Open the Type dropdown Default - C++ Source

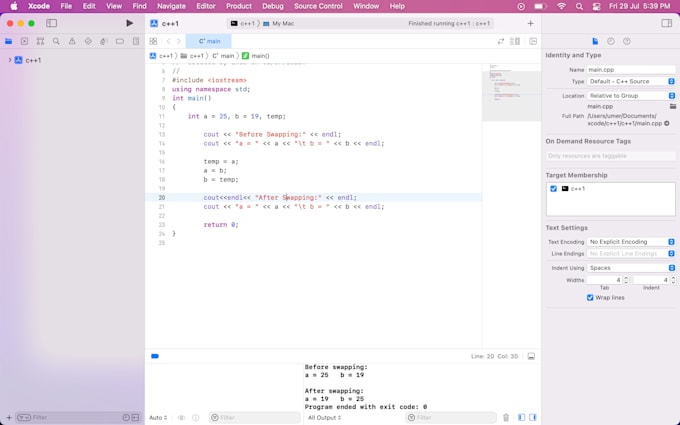[x=631, y=82]
